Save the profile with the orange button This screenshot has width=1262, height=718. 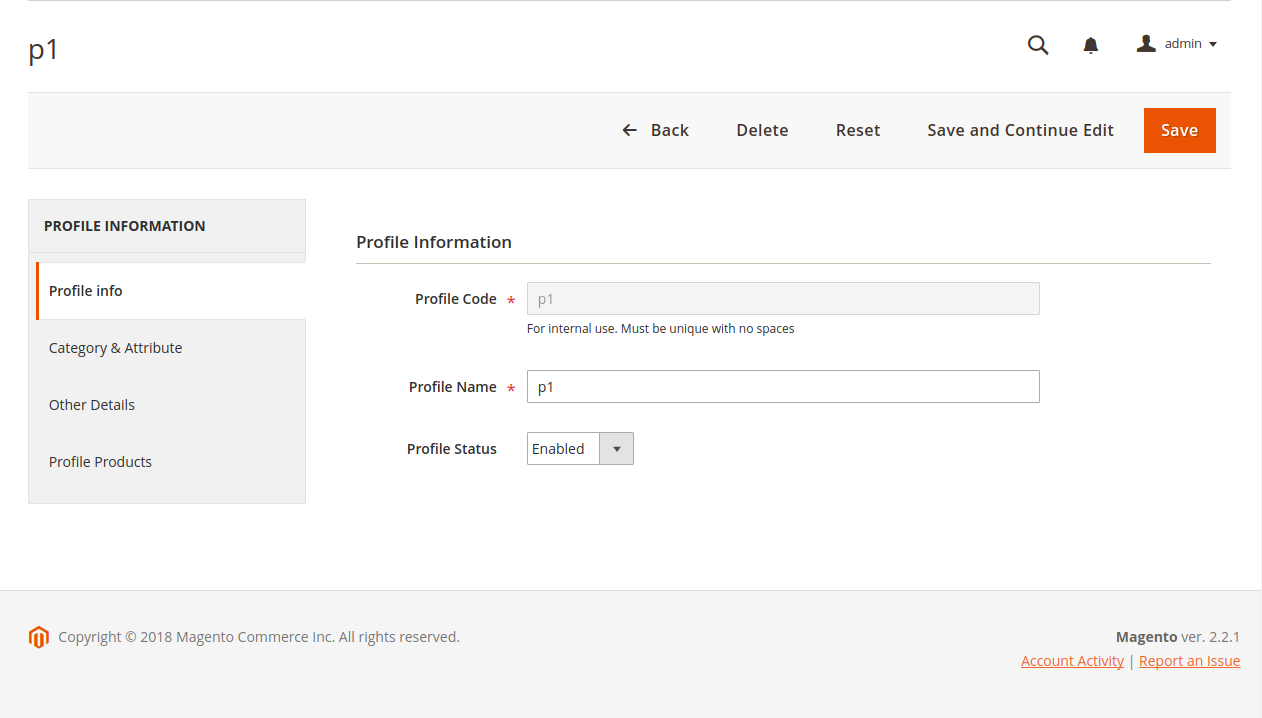coord(1179,130)
